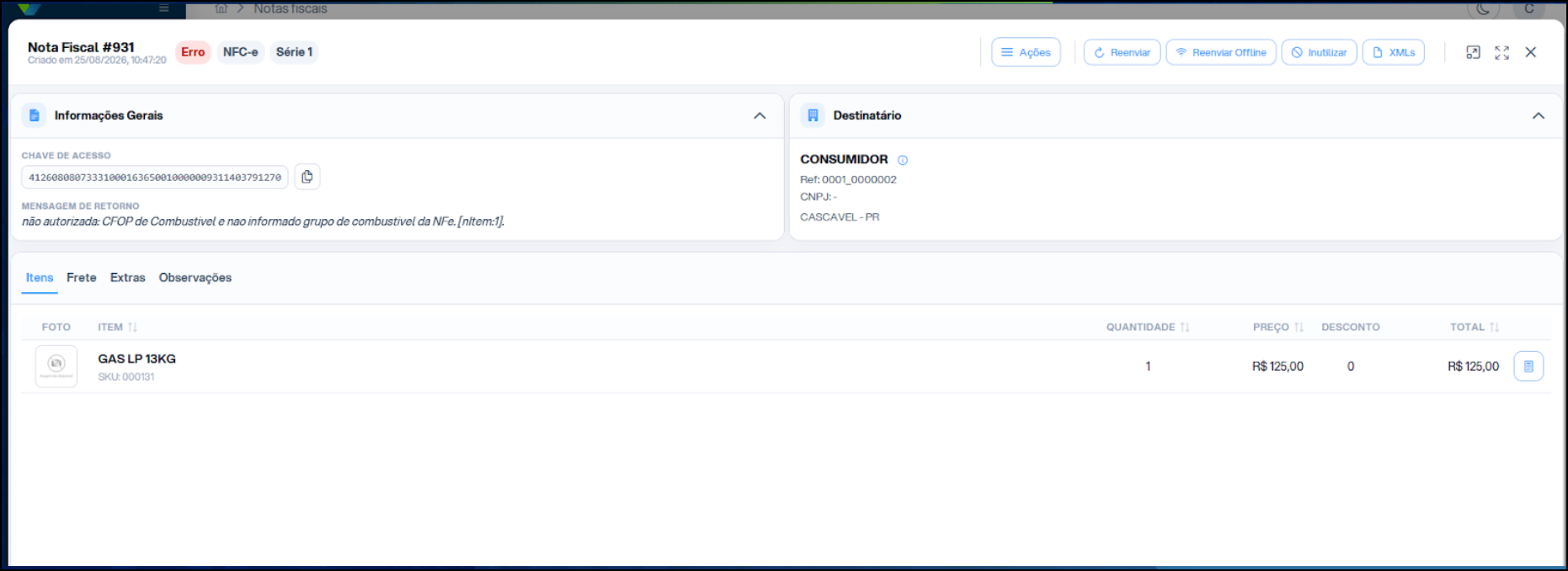The image size is (1568, 571).
Task: Go to the home breadcrumb icon
Action: click(221, 8)
